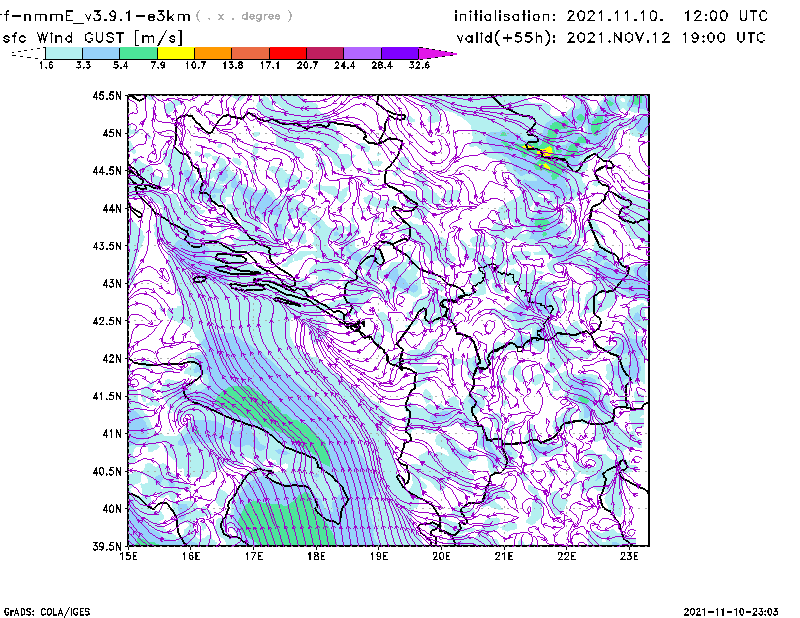Click the longitude label '19E'
This screenshot has height=618, width=800.
(379, 556)
